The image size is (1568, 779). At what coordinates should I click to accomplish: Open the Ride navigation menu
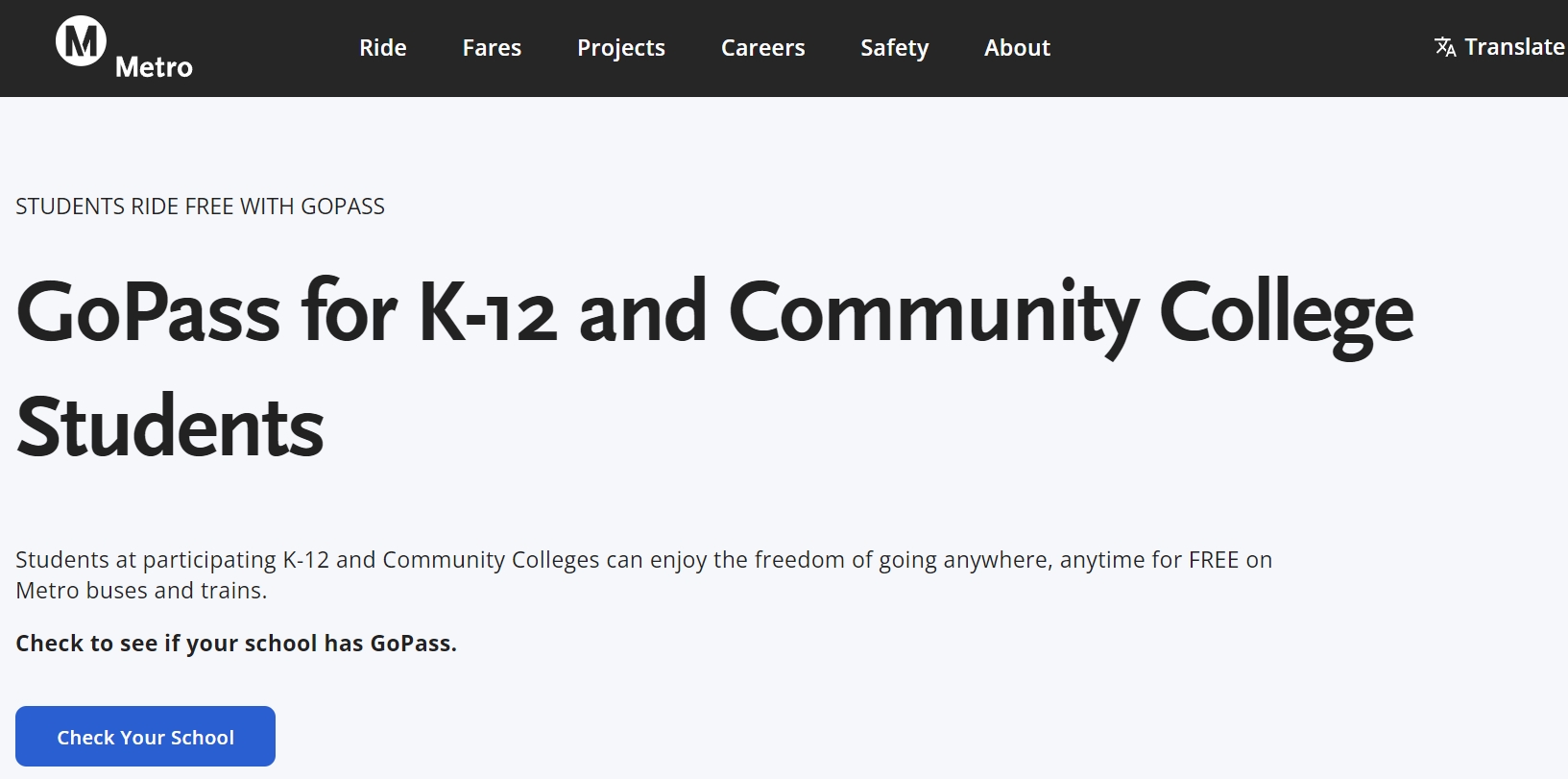(383, 48)
